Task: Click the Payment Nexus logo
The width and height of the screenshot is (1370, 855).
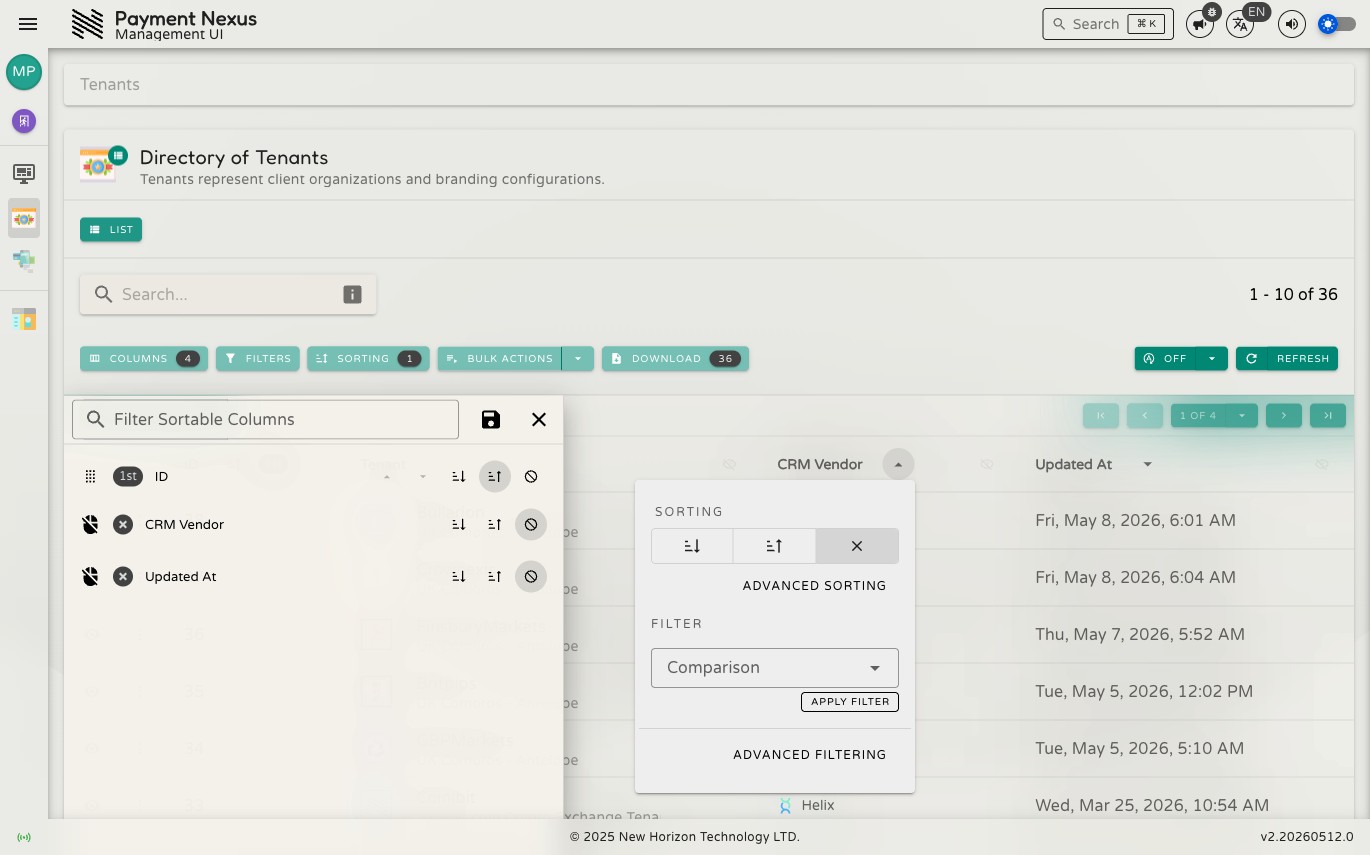Action: point(88,24)
